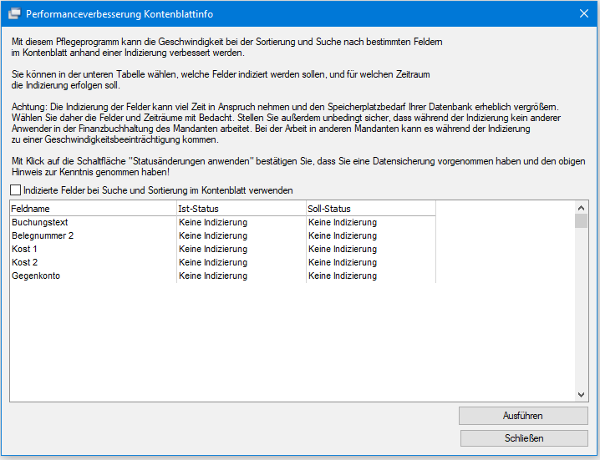Click Soll-Status cell of Kost 1
600x460 pixels.
coord(371,249)
